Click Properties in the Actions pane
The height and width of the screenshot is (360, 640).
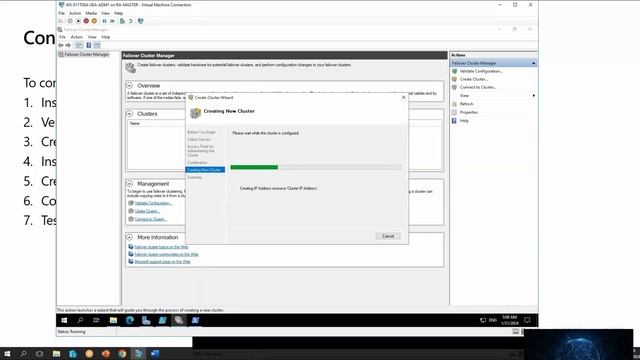469,112
